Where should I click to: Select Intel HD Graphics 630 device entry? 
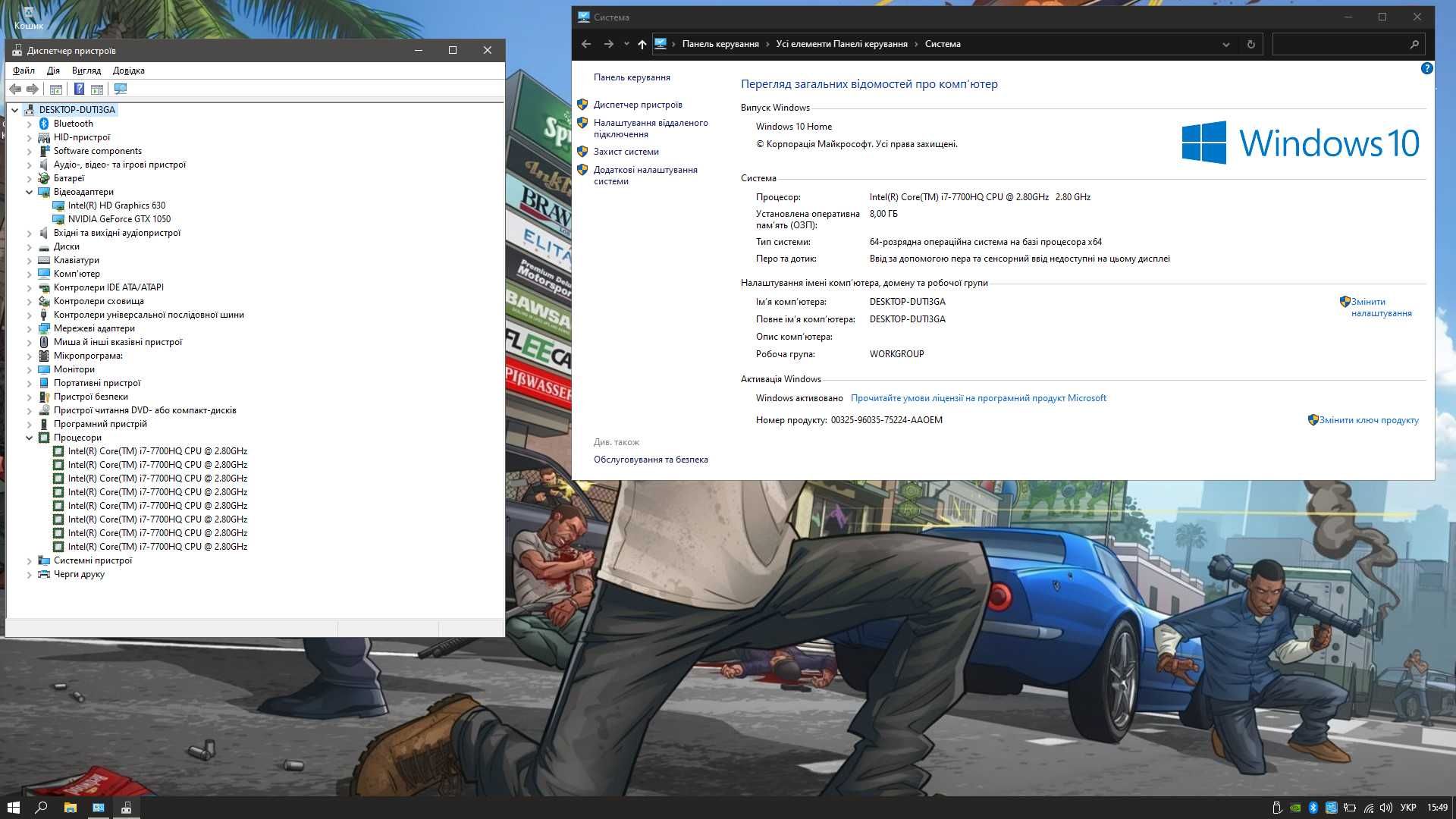coord(118,205)
